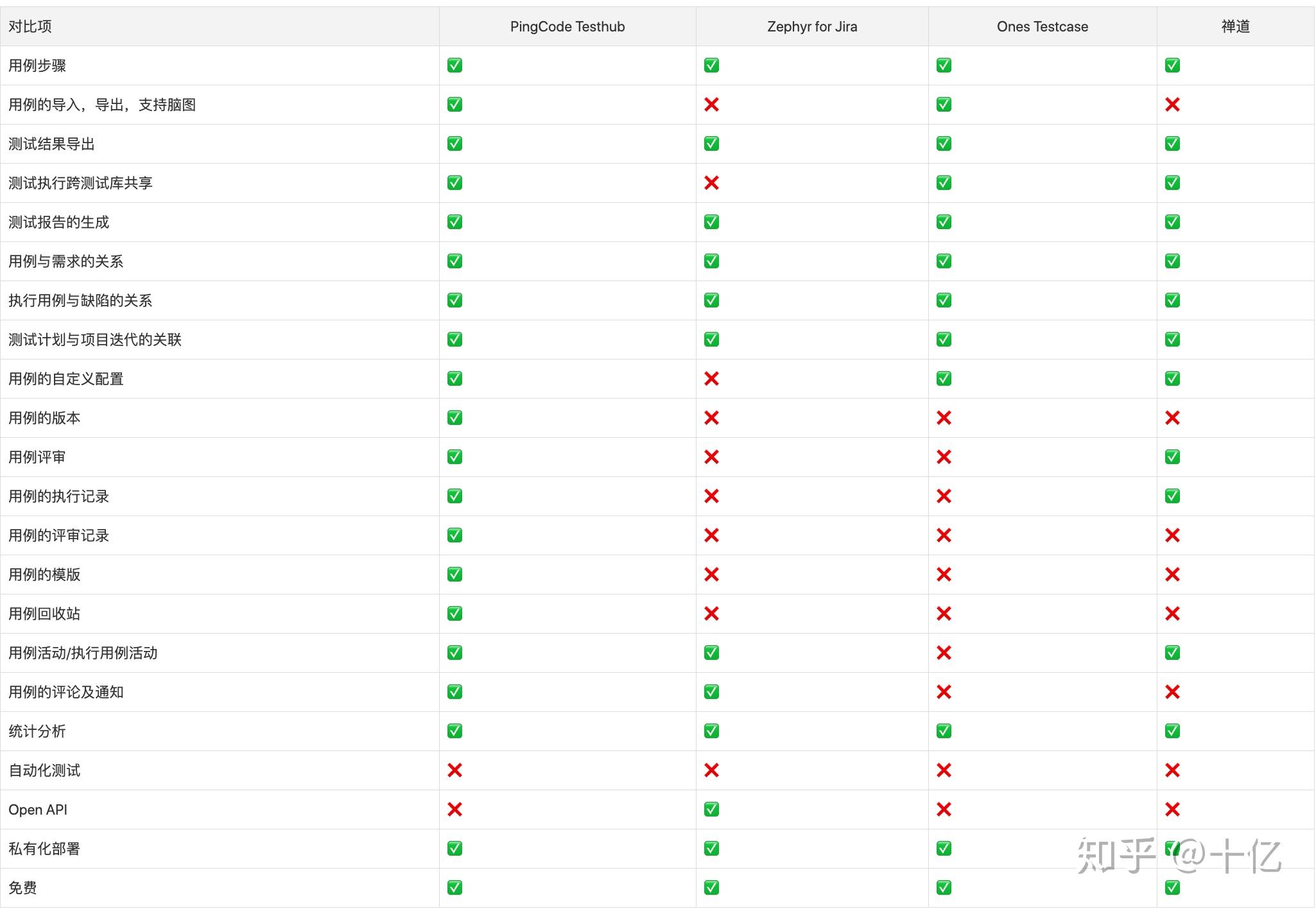Click Ones Testcase red cross for 用例回收站
This screenshot has height=909, width=1316.
(x=944, y=614)
